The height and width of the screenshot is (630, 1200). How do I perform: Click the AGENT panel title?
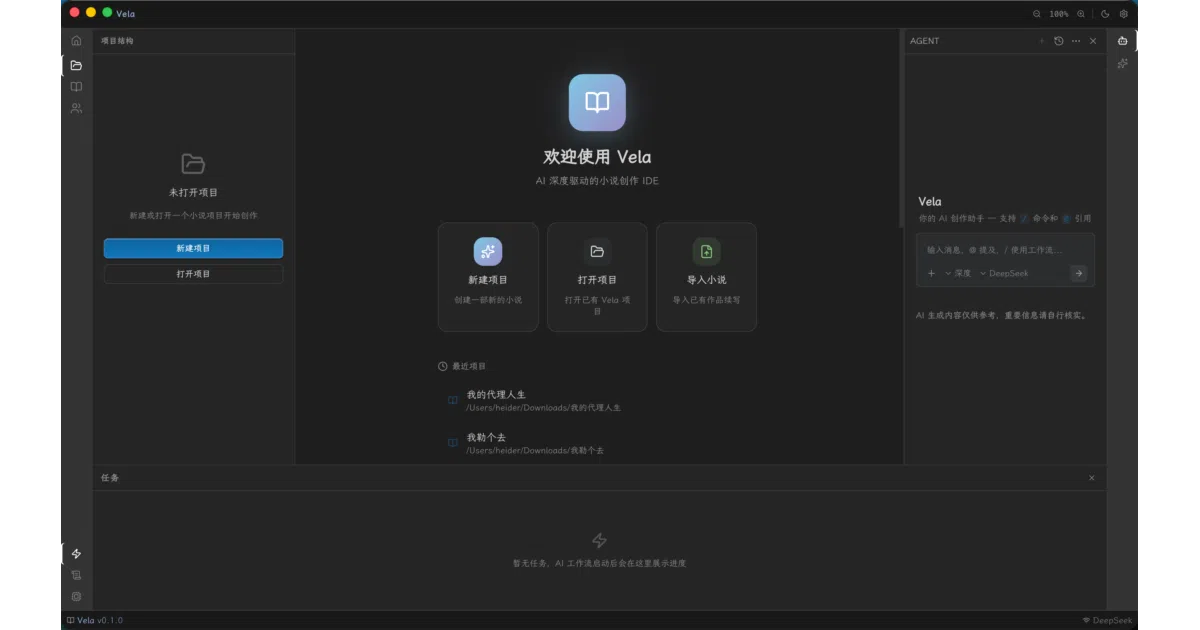[924, 41]
